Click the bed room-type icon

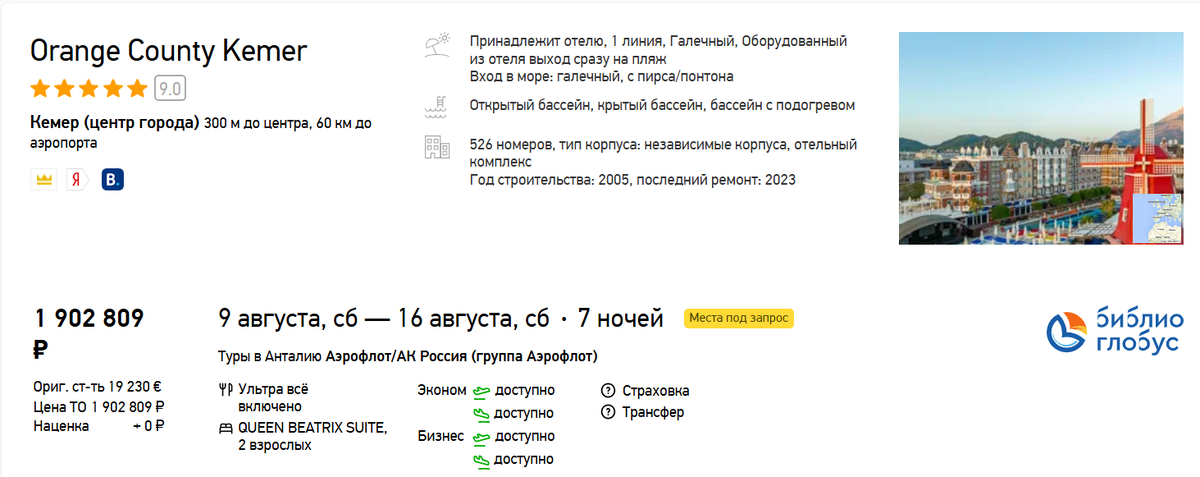pos(225,428)
